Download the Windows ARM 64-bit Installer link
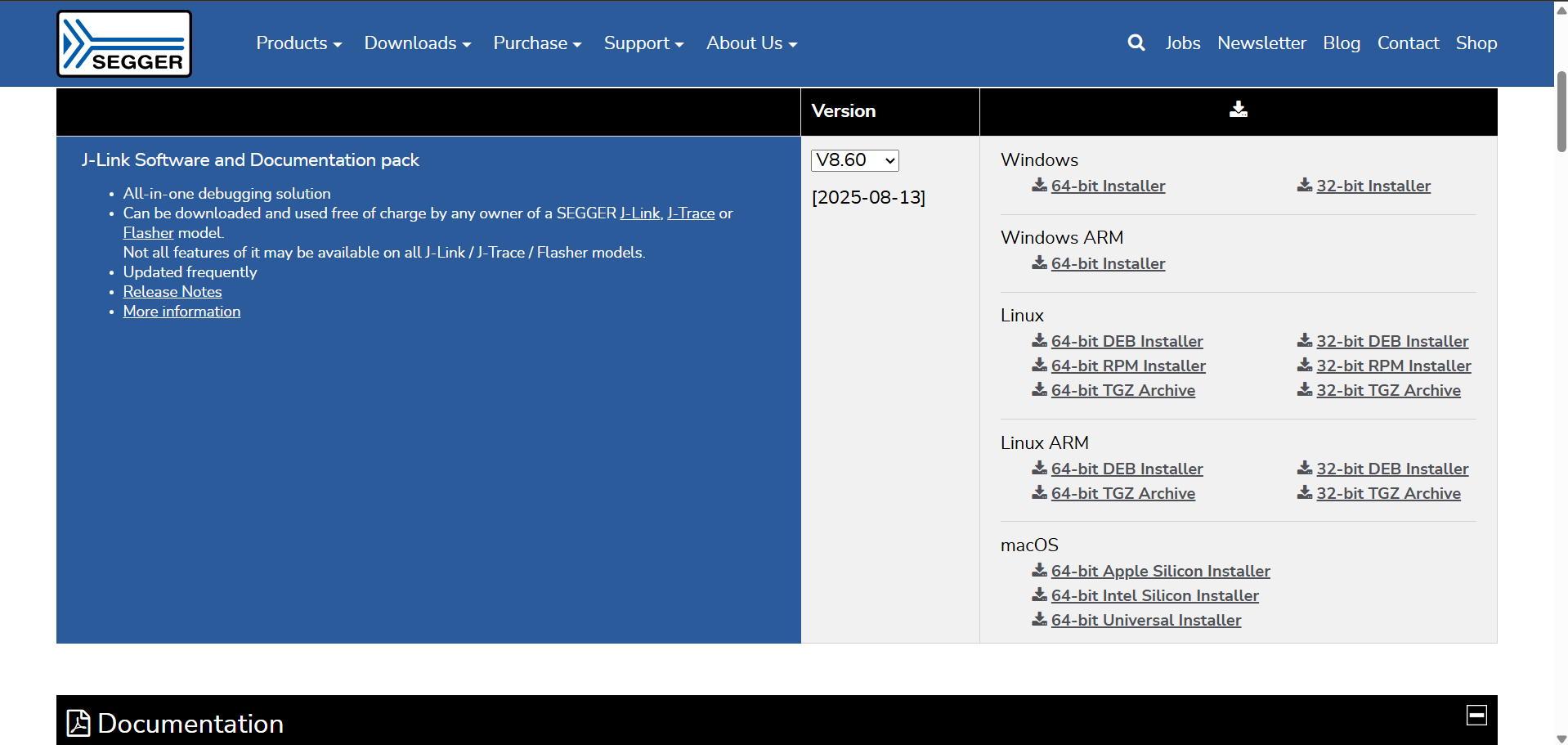This screenshot has height=745, width=1568. coord(1108,263)
